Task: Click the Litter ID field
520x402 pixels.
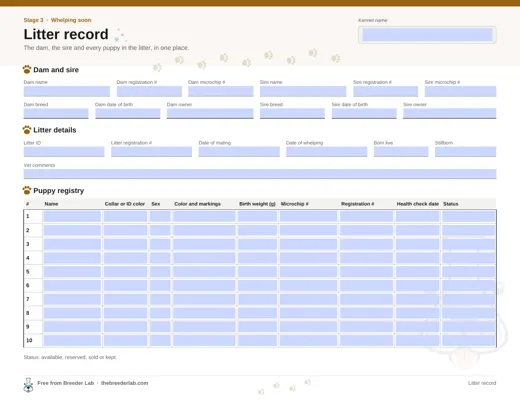Action: tap(64, 152)
